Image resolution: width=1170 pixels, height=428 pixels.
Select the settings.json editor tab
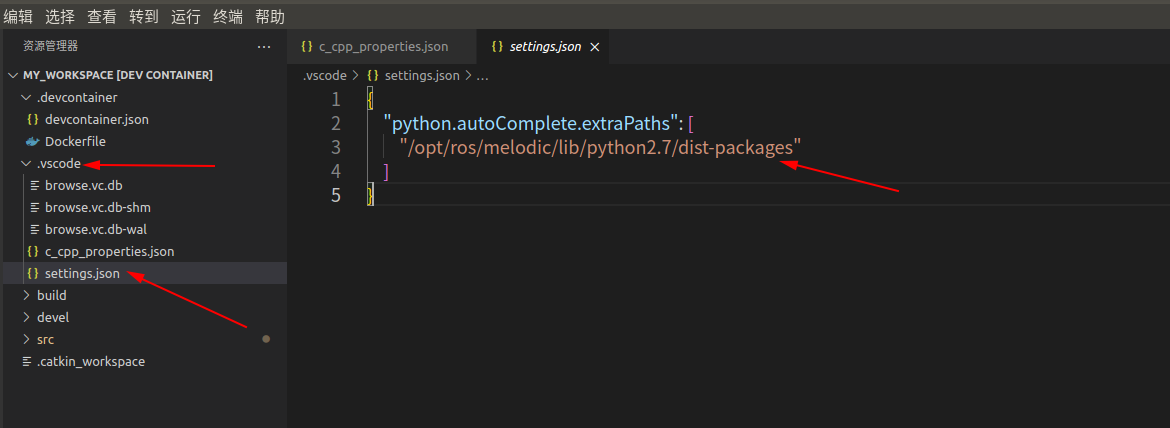pos(545,46)
